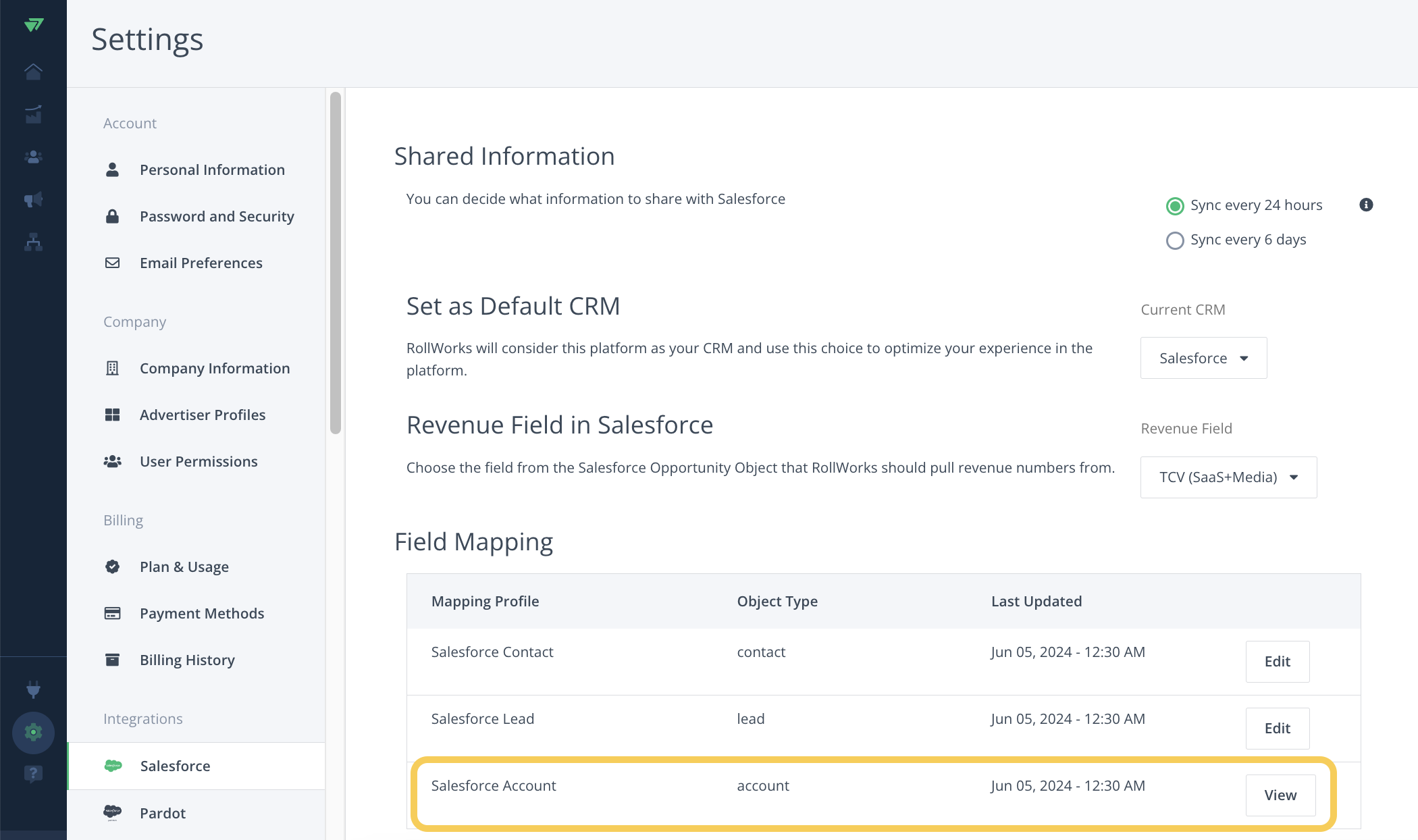Open the Revenue Field TCV dropdown
The height and width of the screenshot is (840, 1418).
coord(1228,477)
